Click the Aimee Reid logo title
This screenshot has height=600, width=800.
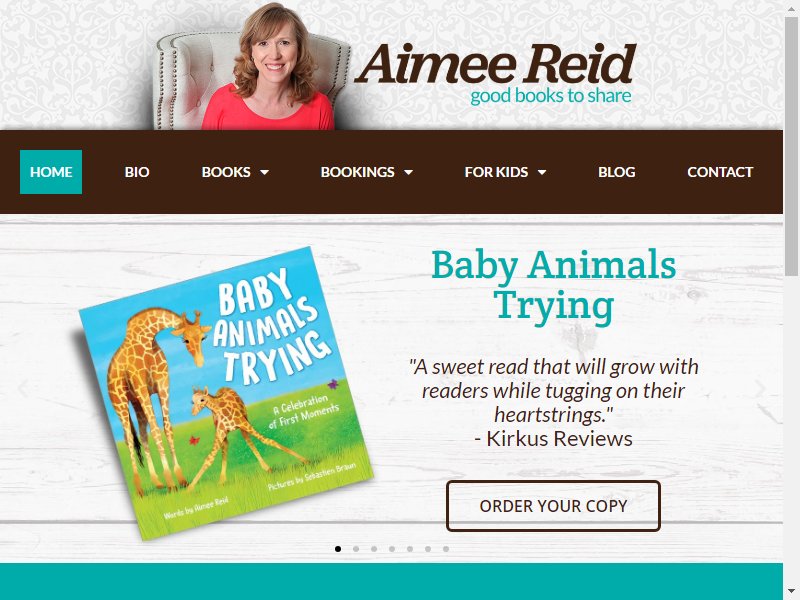pos(495,64)
